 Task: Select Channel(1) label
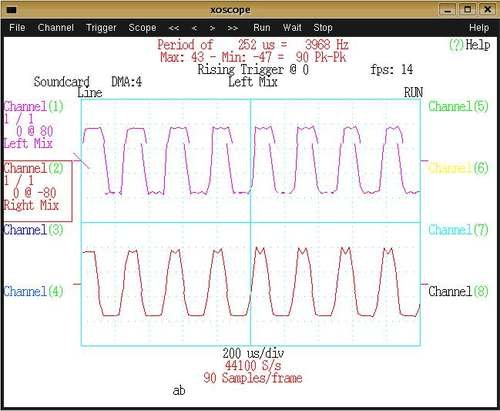(33, 107)
